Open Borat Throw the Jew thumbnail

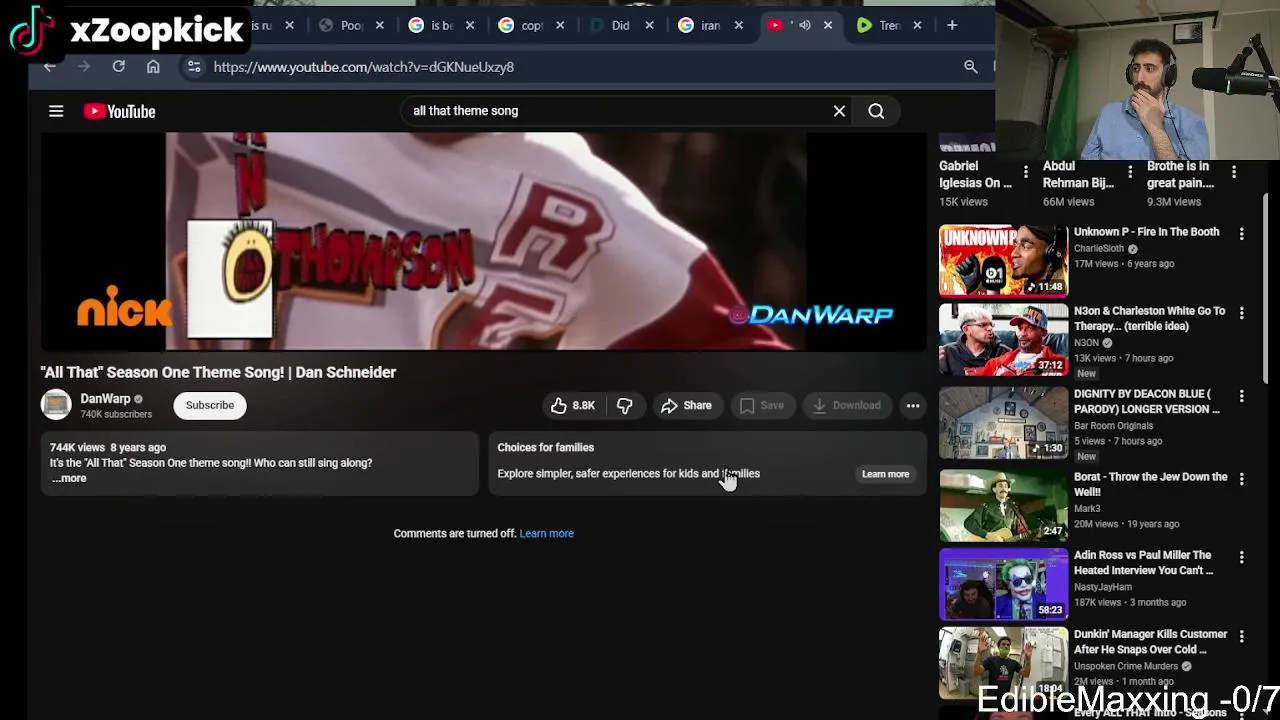(x=1003, y=506)
